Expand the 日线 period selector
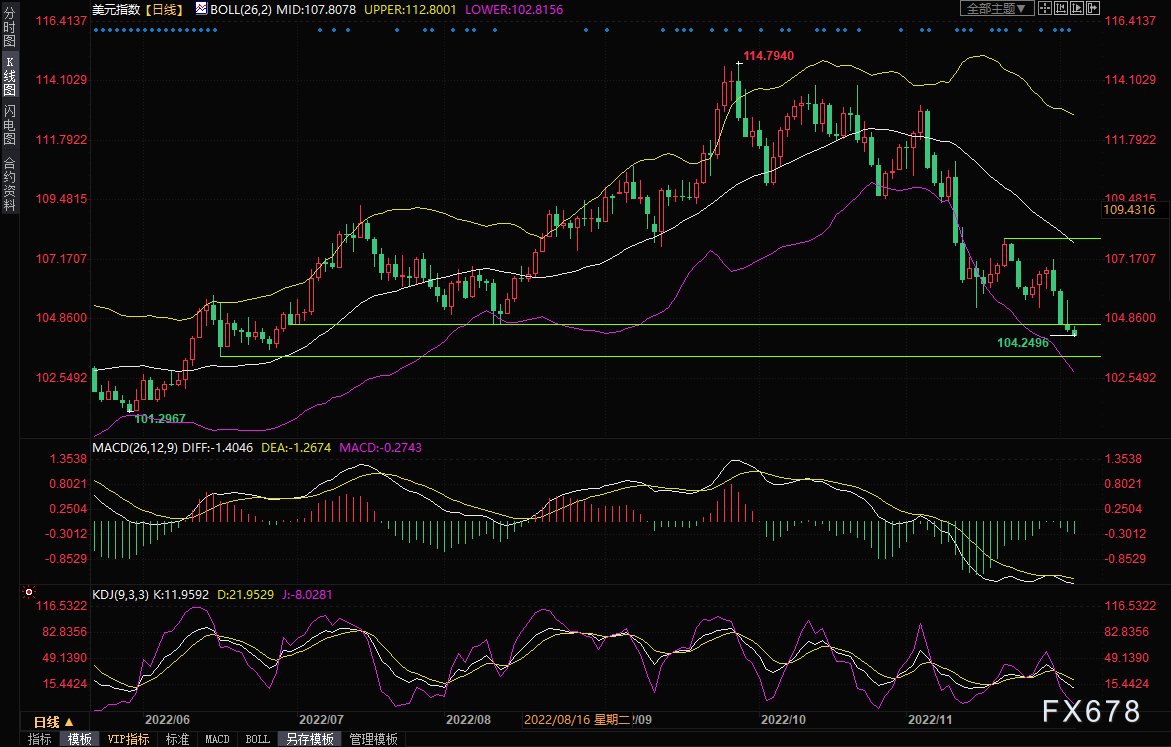This screenshot has width=1171, height=747. click(54, 722)
